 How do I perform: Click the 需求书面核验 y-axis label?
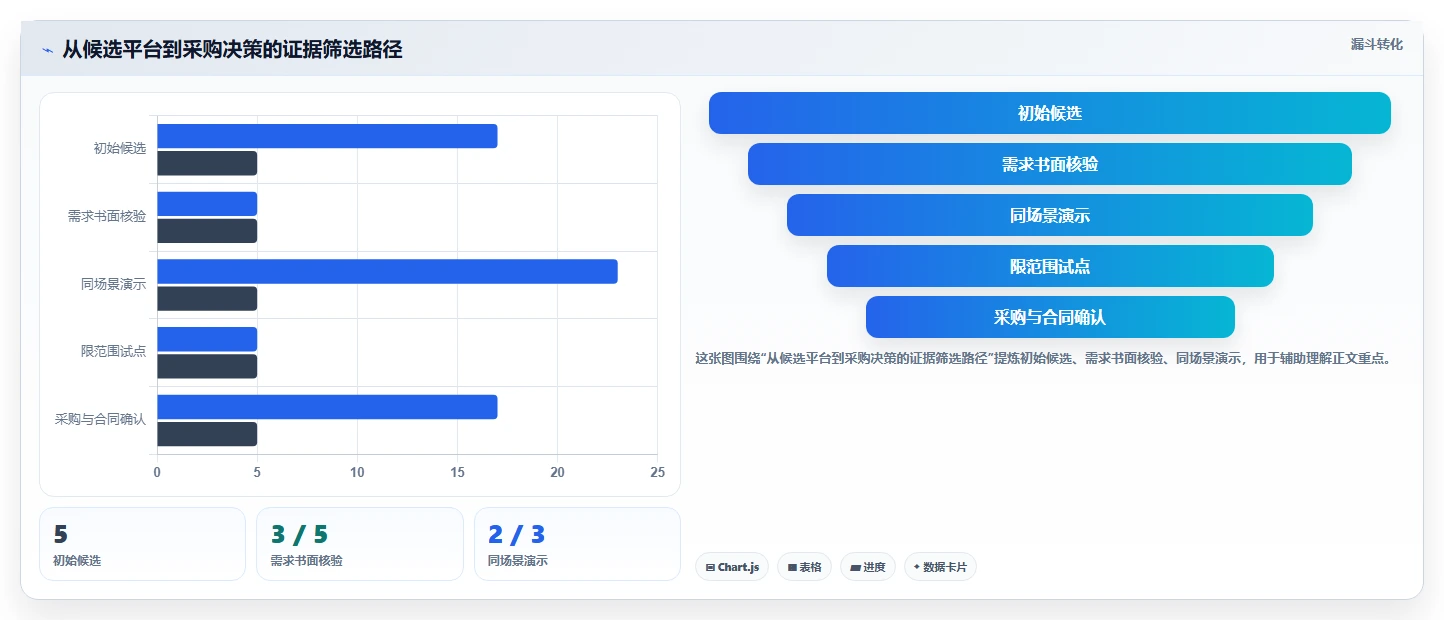click(107, 216)
